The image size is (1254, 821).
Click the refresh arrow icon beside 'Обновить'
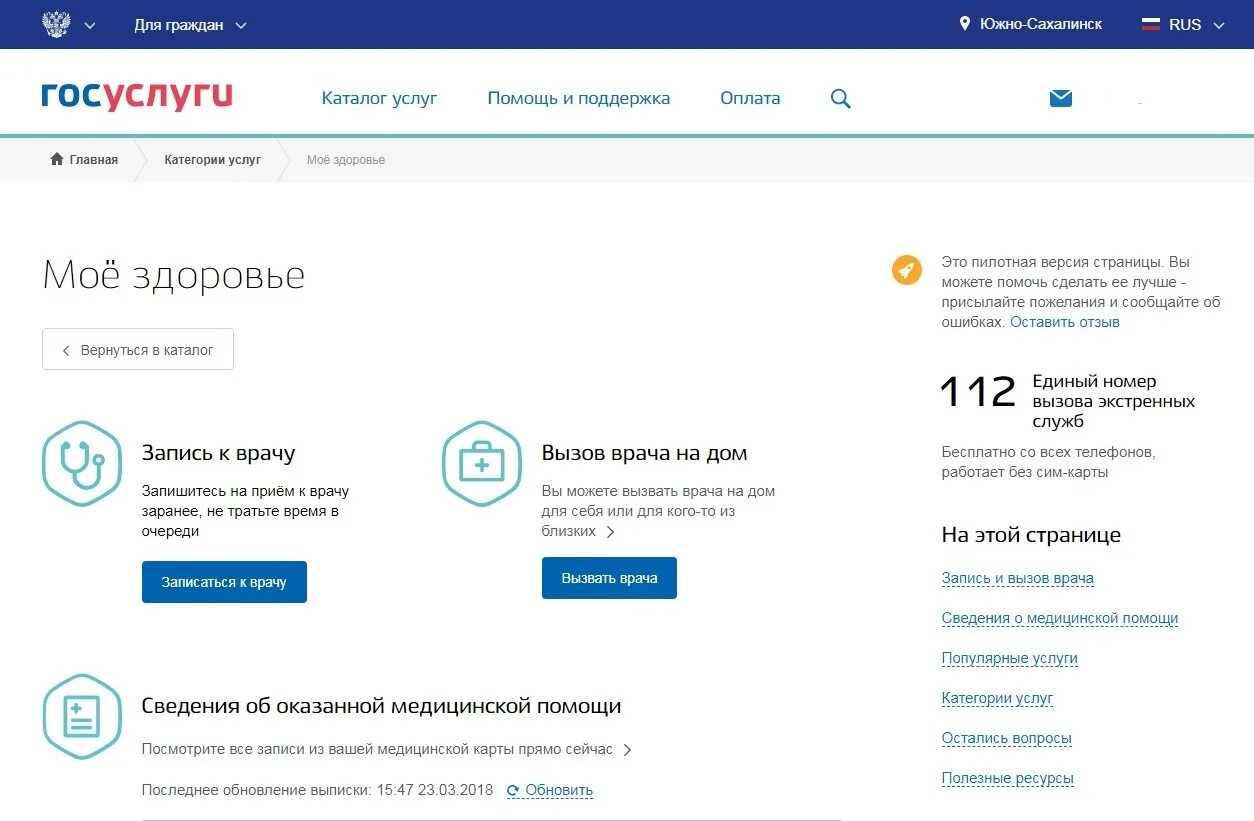point(513,790)
